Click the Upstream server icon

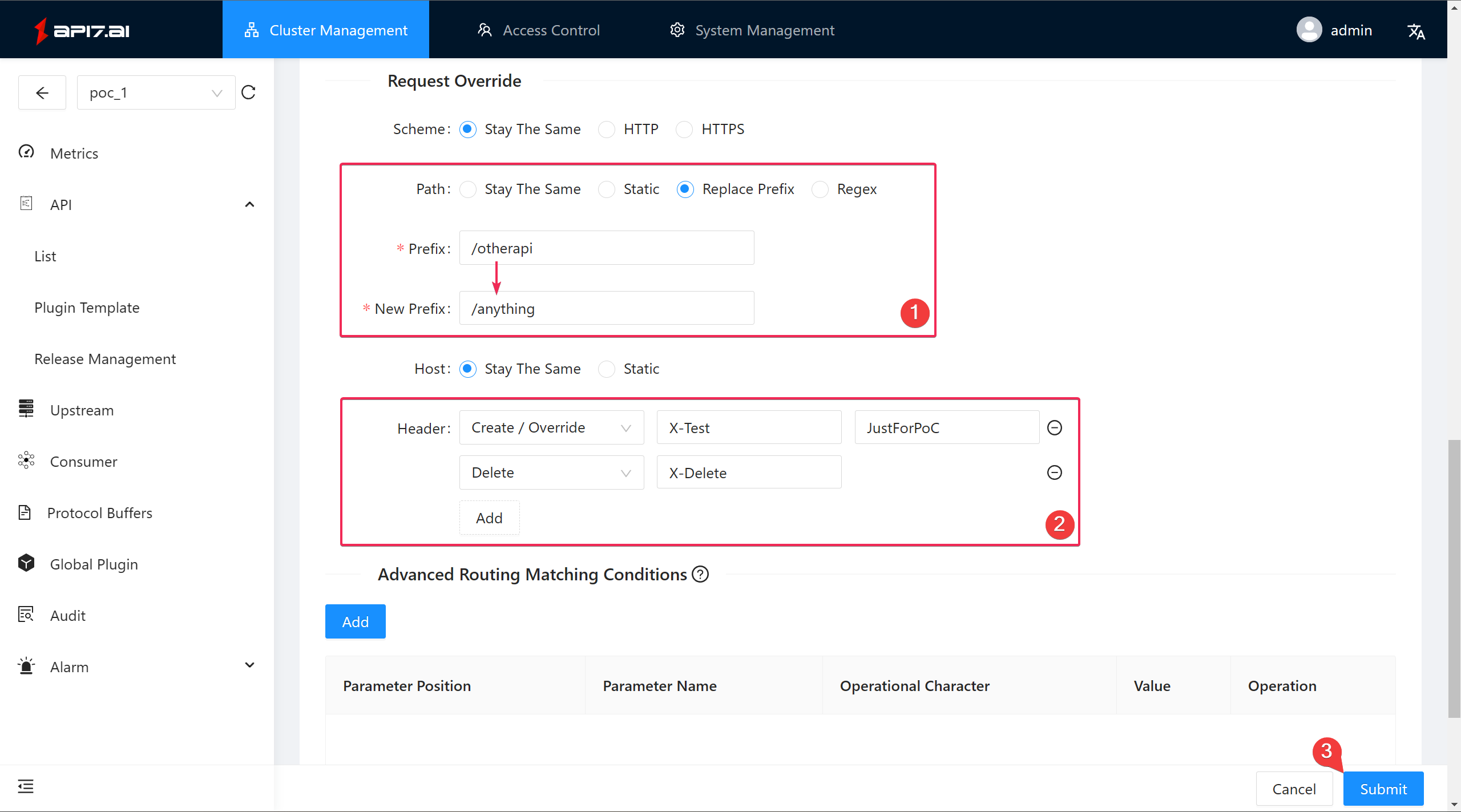[x=26, y=409]
